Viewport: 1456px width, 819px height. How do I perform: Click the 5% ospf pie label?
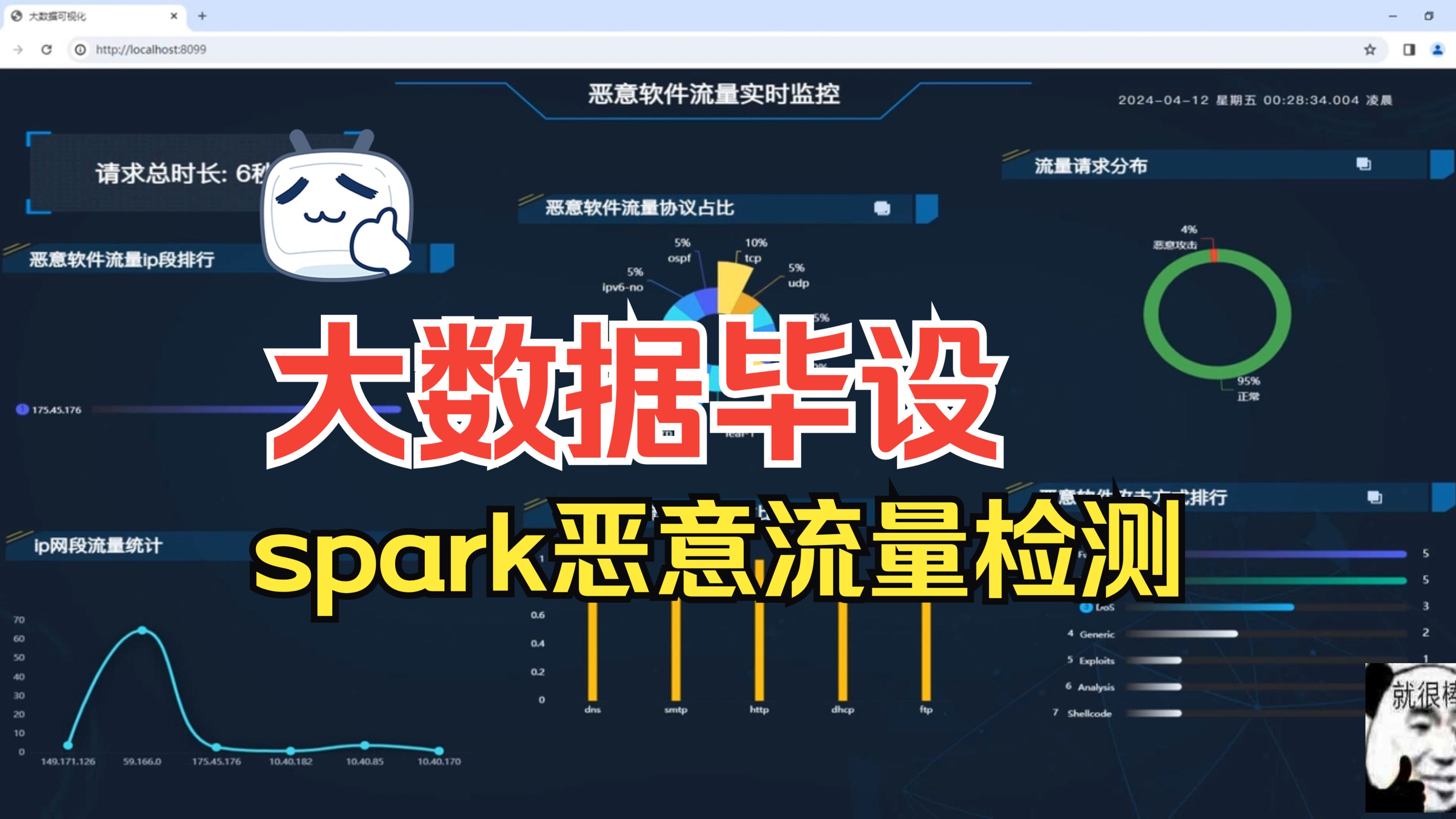coord(680,250)
